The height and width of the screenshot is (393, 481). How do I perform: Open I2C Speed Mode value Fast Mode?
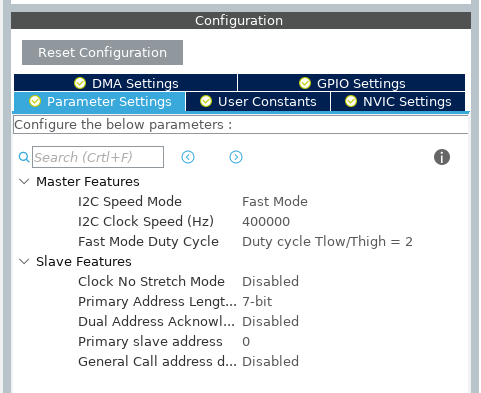[275, 202]
